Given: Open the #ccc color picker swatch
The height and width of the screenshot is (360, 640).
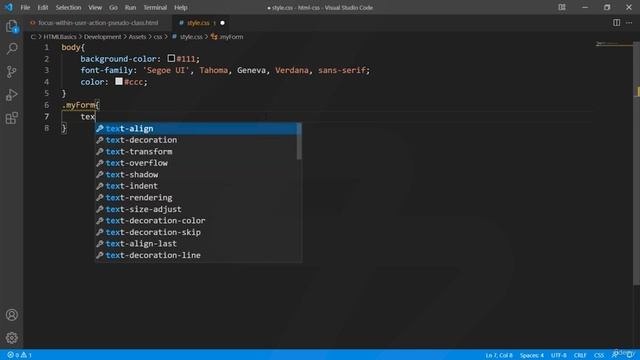Looking at the screenshot, I should pos(119,82).
